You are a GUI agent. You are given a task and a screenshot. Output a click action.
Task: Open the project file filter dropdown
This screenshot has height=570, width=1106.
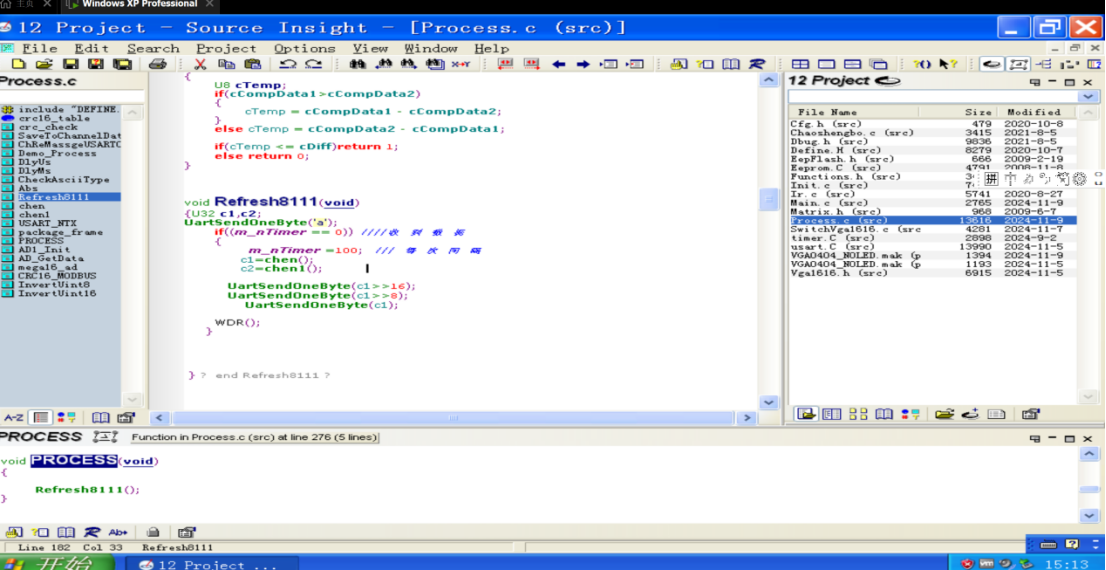pos(1088,97)
